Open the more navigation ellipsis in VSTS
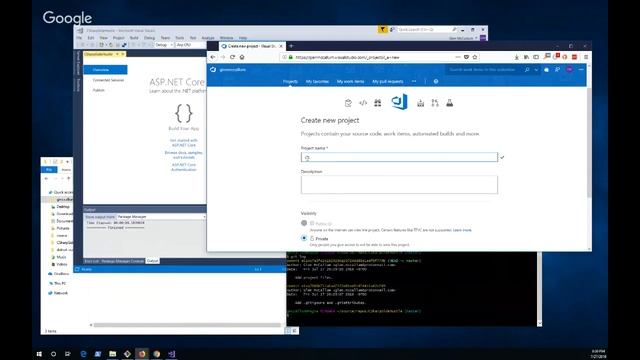This screenshot has height=360, width=640. click(414, 81)
